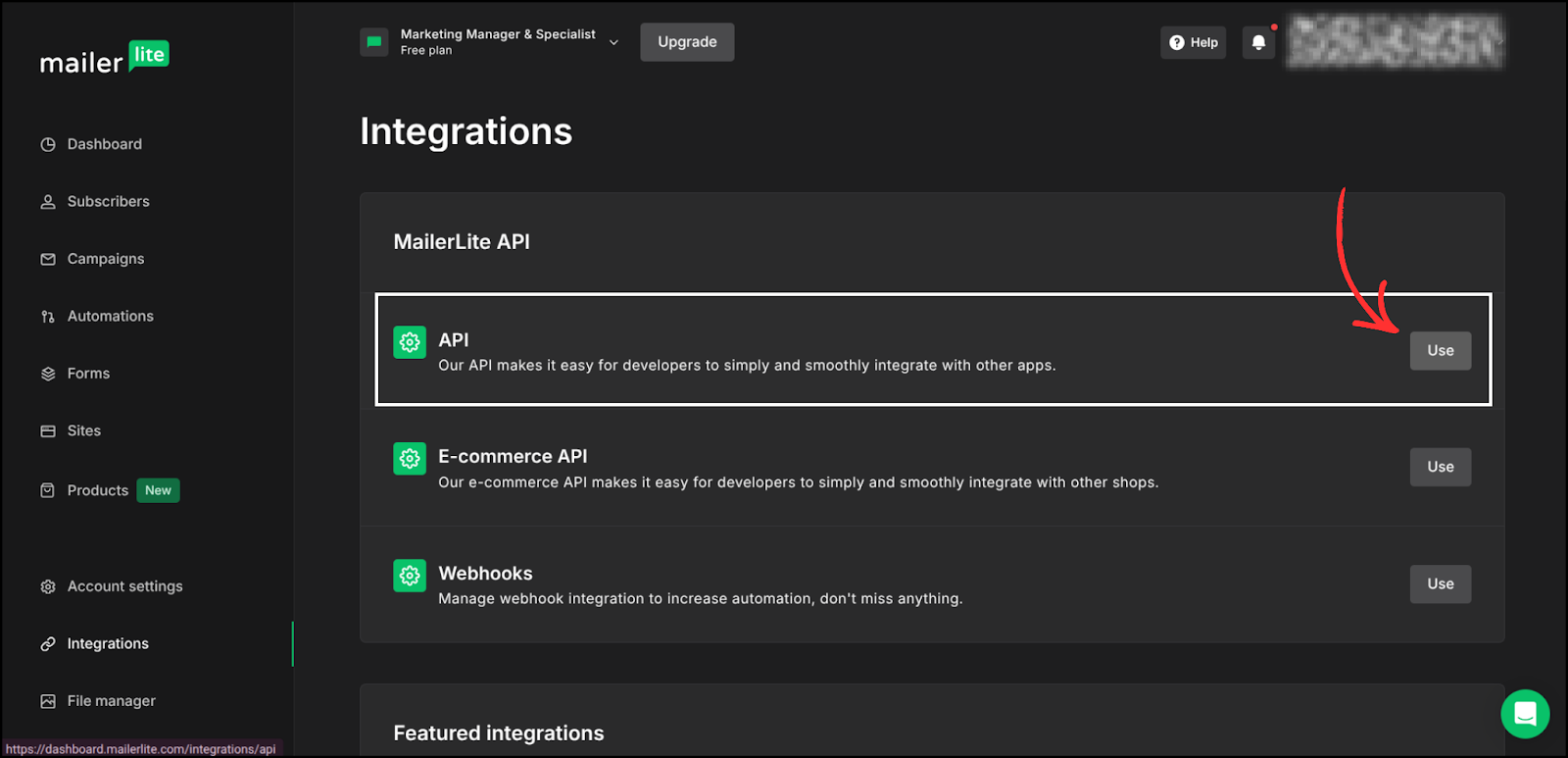Click the Help button label
The width and height of the screenshot is (1568, 758).
click(x=1204, y=42)
